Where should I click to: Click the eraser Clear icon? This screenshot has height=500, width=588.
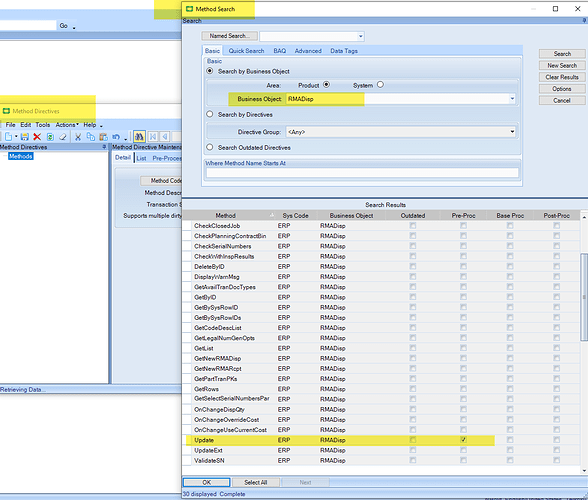[x=63, y=137]
